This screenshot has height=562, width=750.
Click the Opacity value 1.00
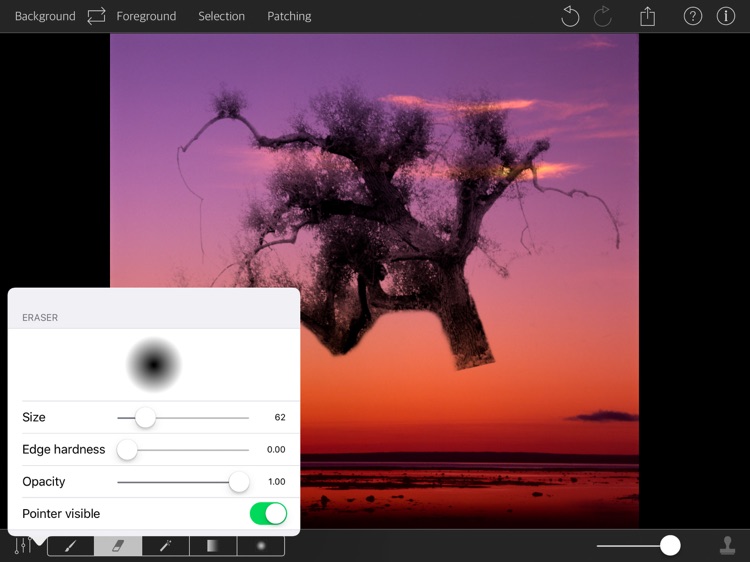(276, 482)
